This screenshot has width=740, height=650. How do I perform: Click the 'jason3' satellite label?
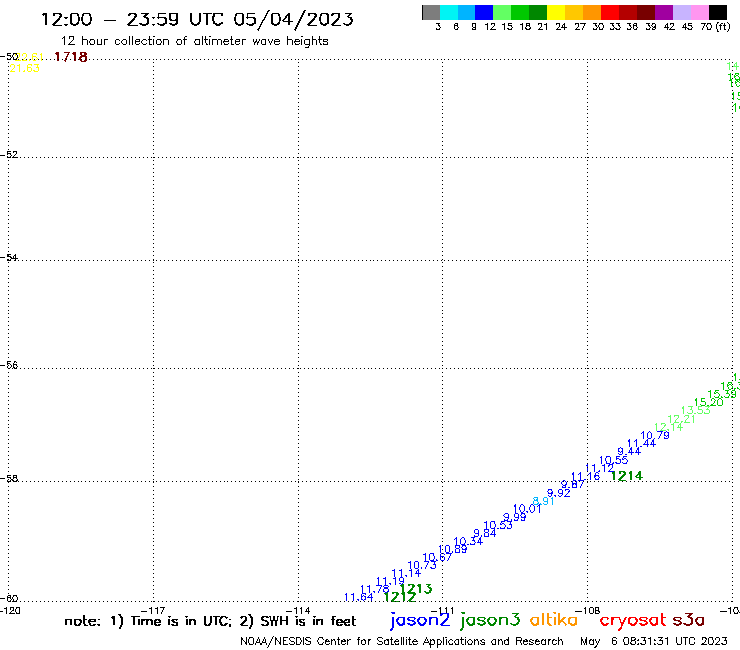pos(490,621)
